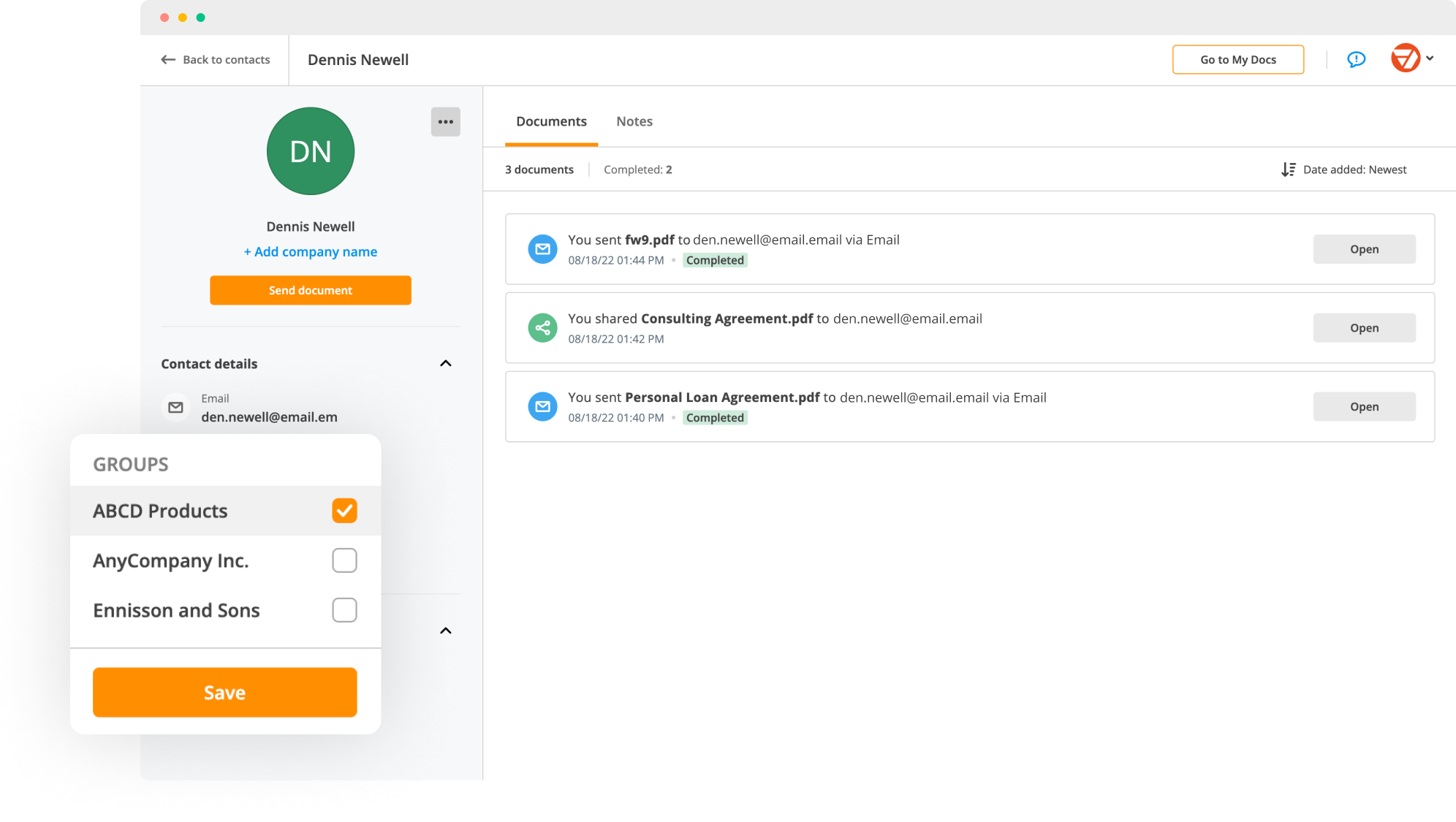Click Send document button for Dennis Newell
1456x822 pixels.
tap(310, 290)
